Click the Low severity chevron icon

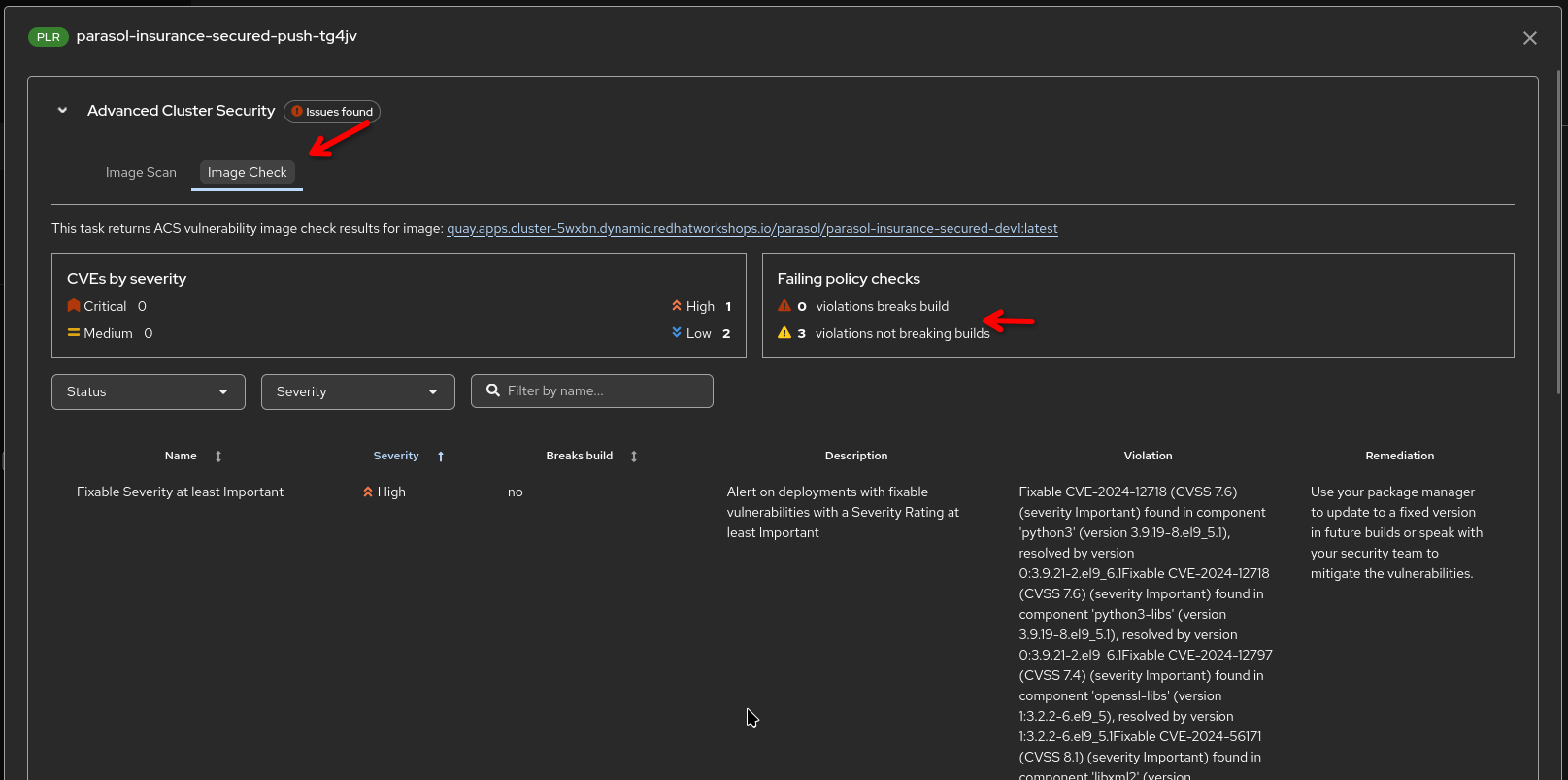[x=677, y=333]
